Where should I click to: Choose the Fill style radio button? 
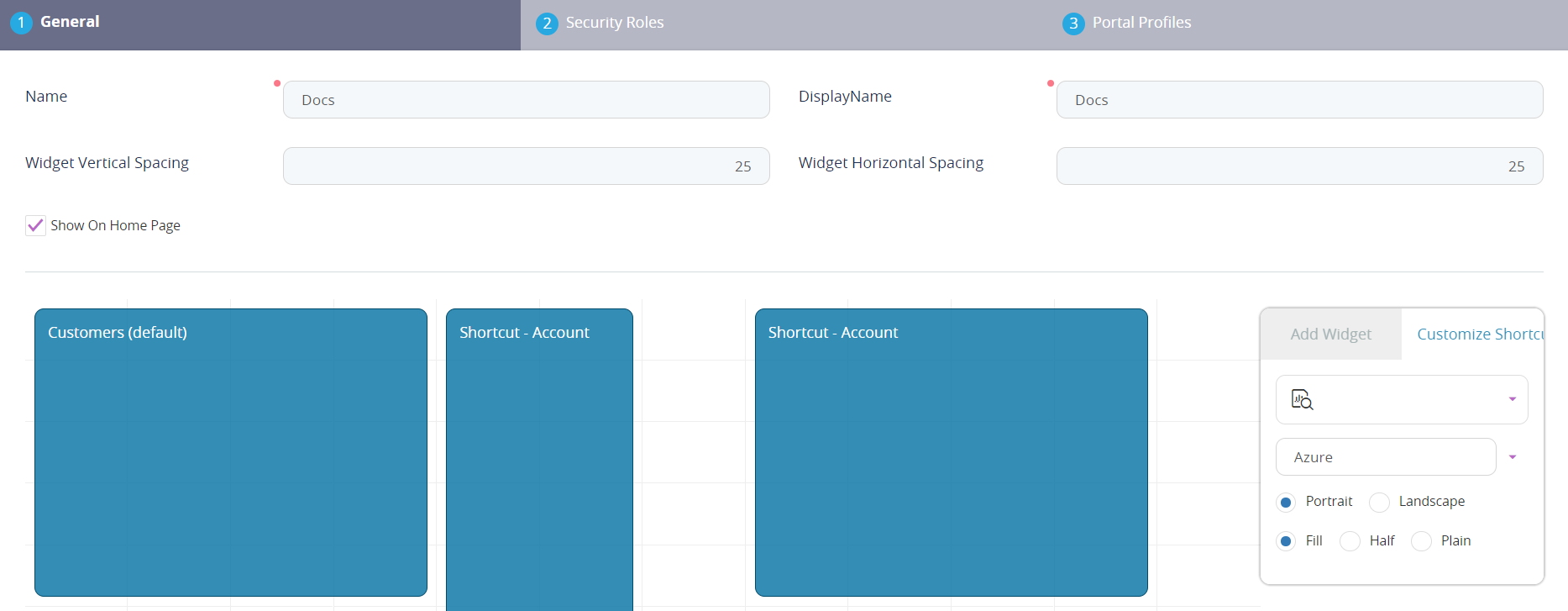1286,541
